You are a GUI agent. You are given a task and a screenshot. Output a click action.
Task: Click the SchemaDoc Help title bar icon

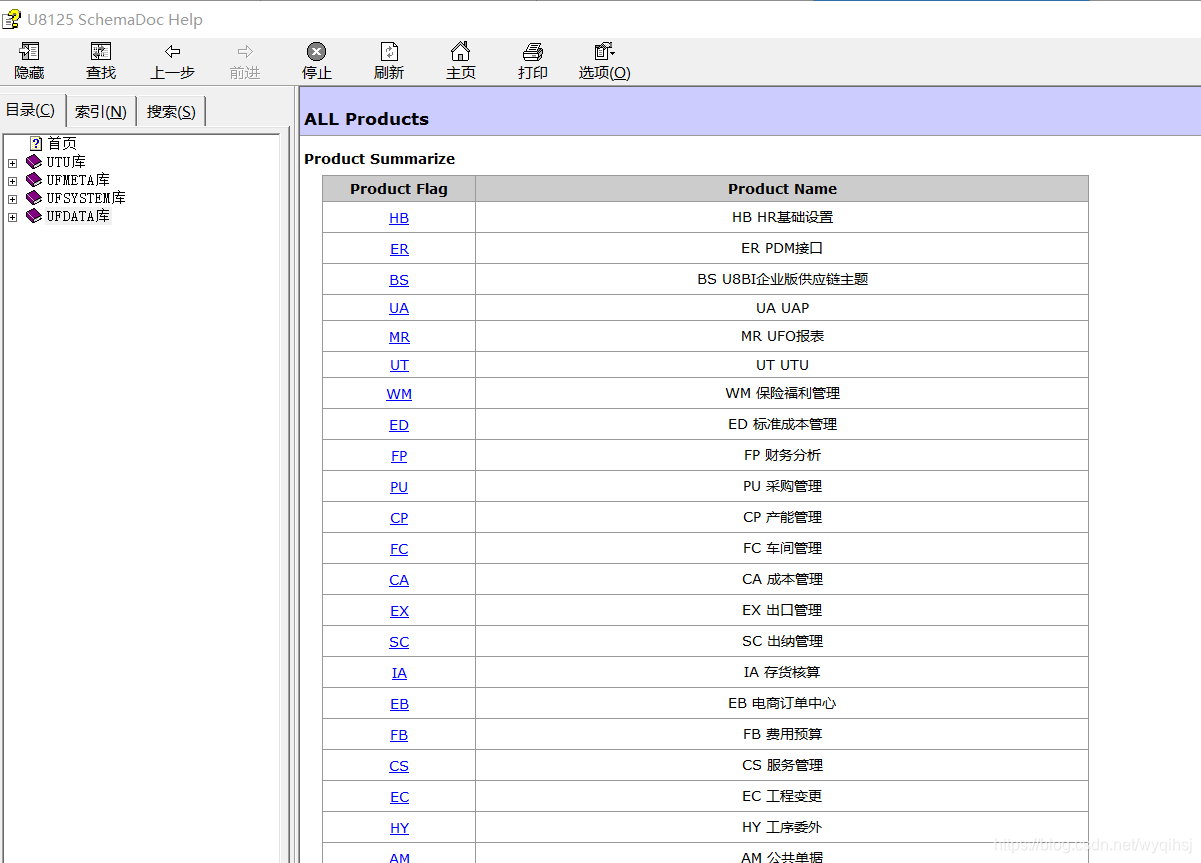click(11, 19)
